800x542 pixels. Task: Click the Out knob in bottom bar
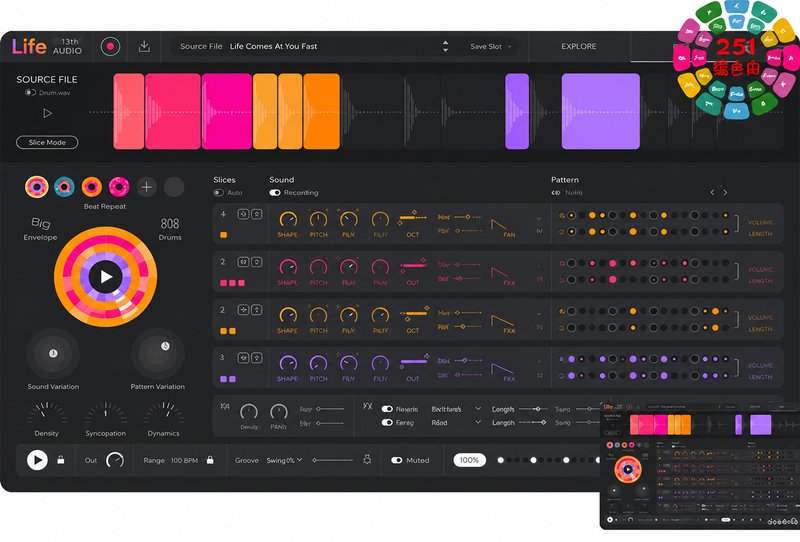[115, 460]
